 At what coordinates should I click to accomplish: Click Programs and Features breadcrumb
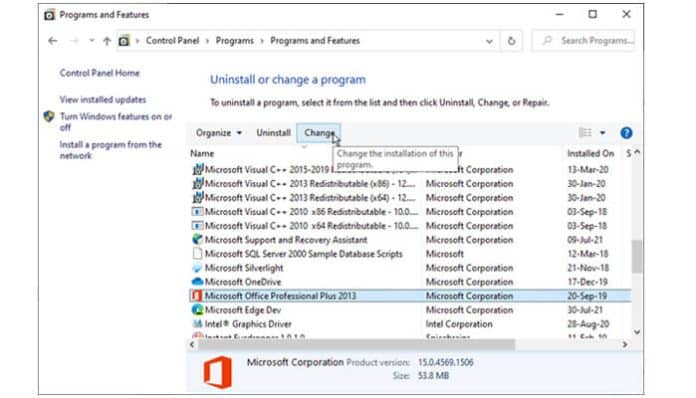click(315, 40)
